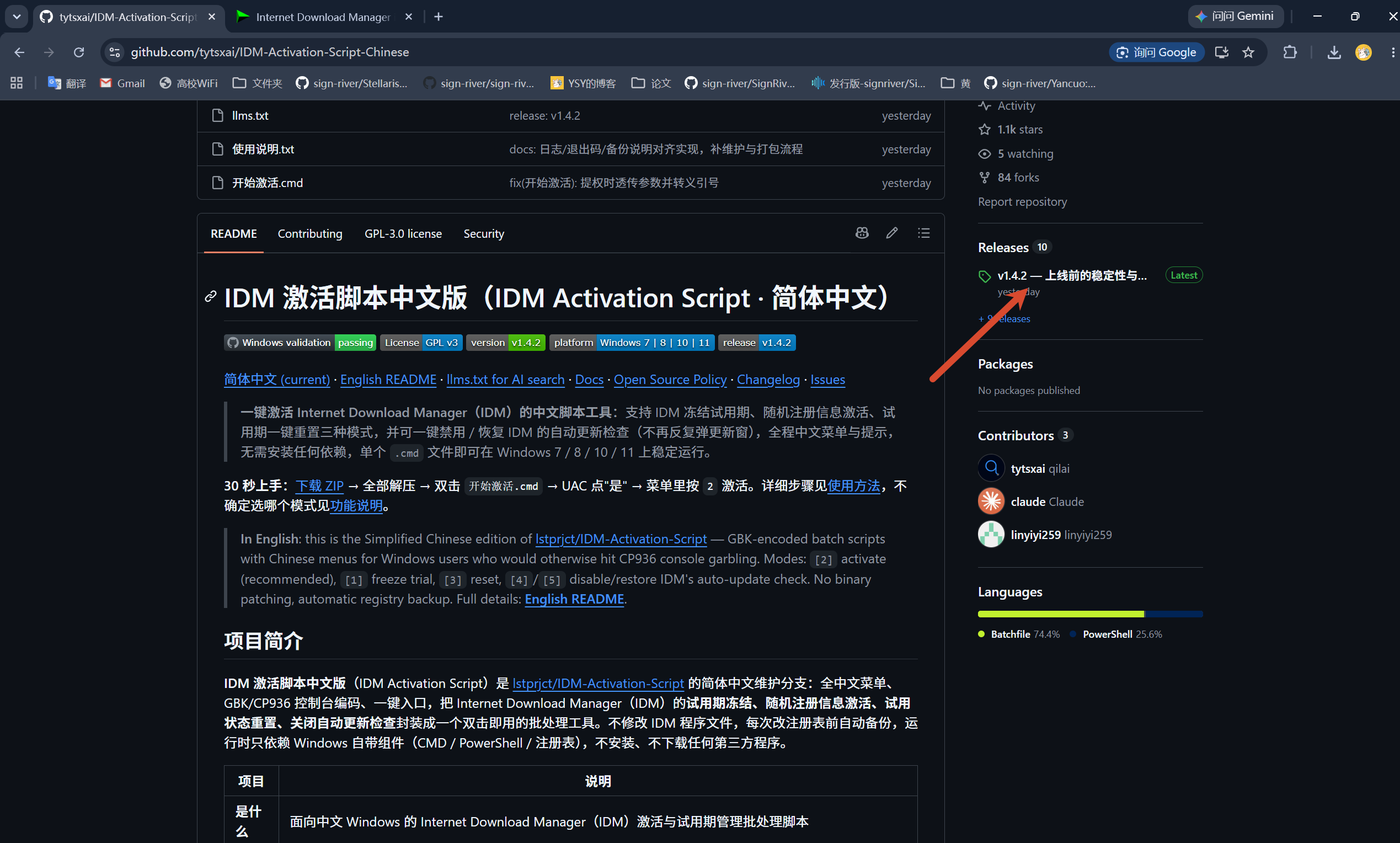Expand the 文件夹 bookmark folder
The height and width of the screenshot is (843, 1400).
[257, 83]
